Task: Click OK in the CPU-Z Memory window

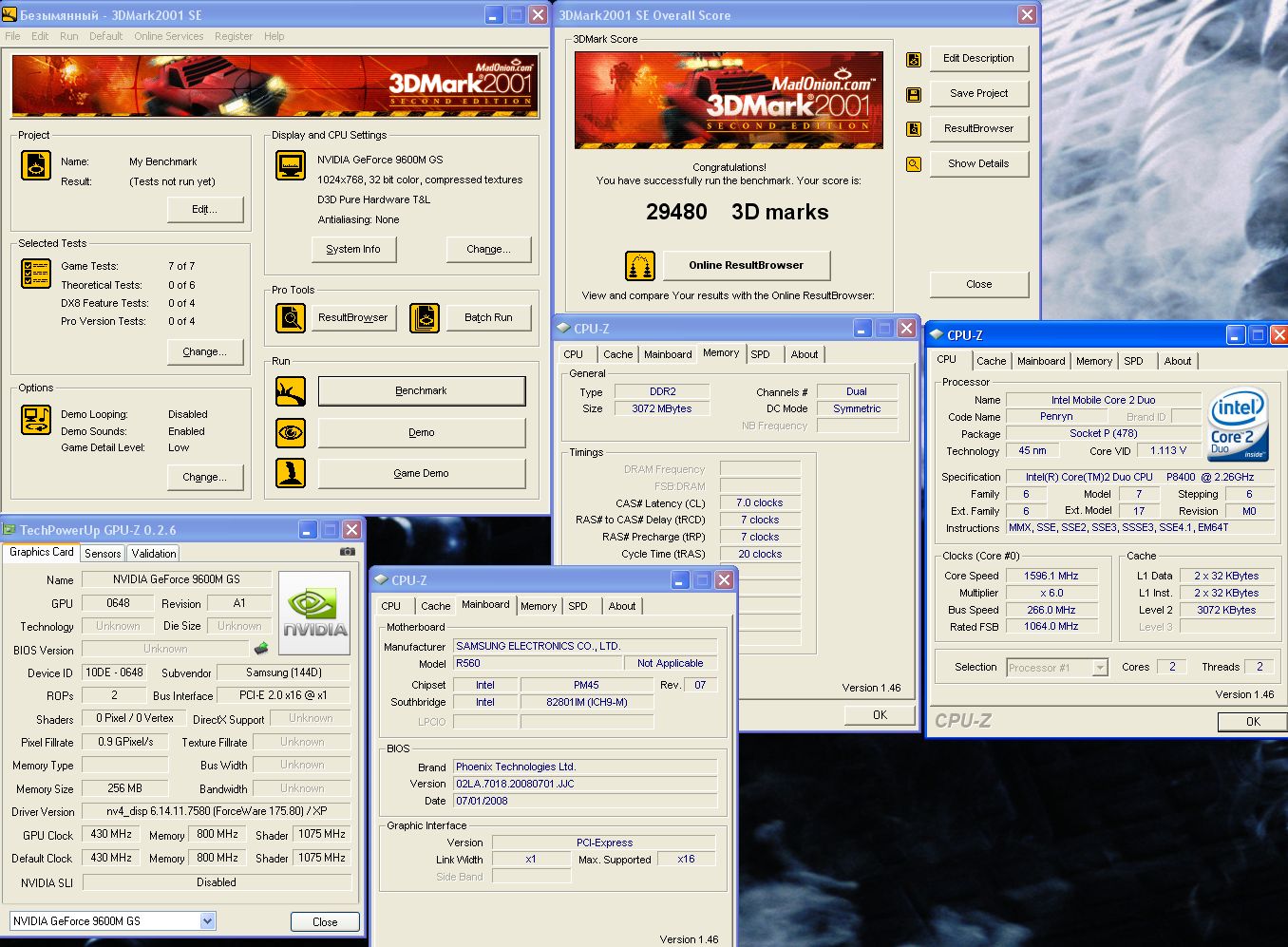Action: tap(881, 714)
